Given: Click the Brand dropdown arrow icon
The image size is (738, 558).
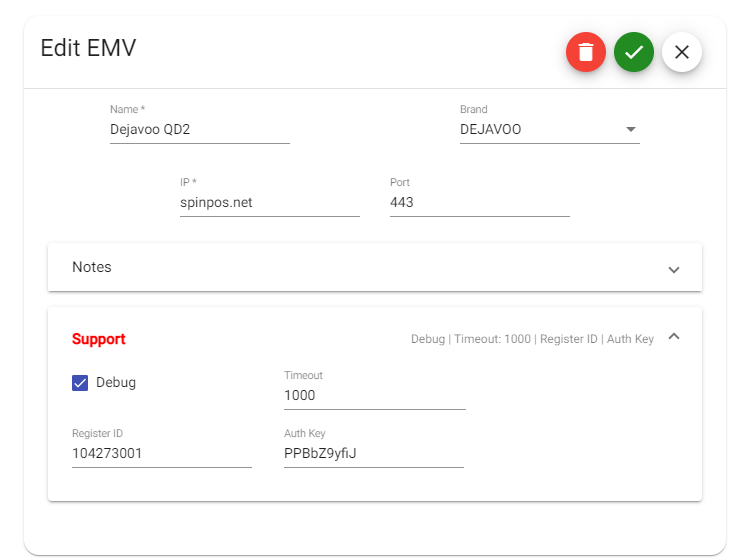Looking at the screenshot, I should [631, 129].
